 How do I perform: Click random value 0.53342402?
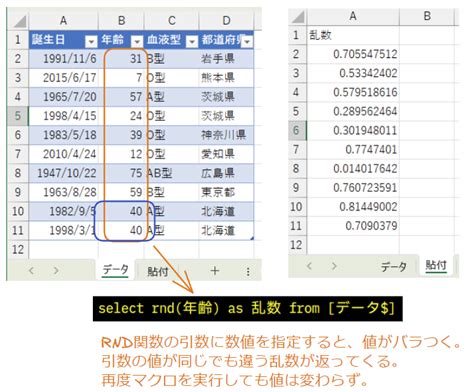coord(353,73)
